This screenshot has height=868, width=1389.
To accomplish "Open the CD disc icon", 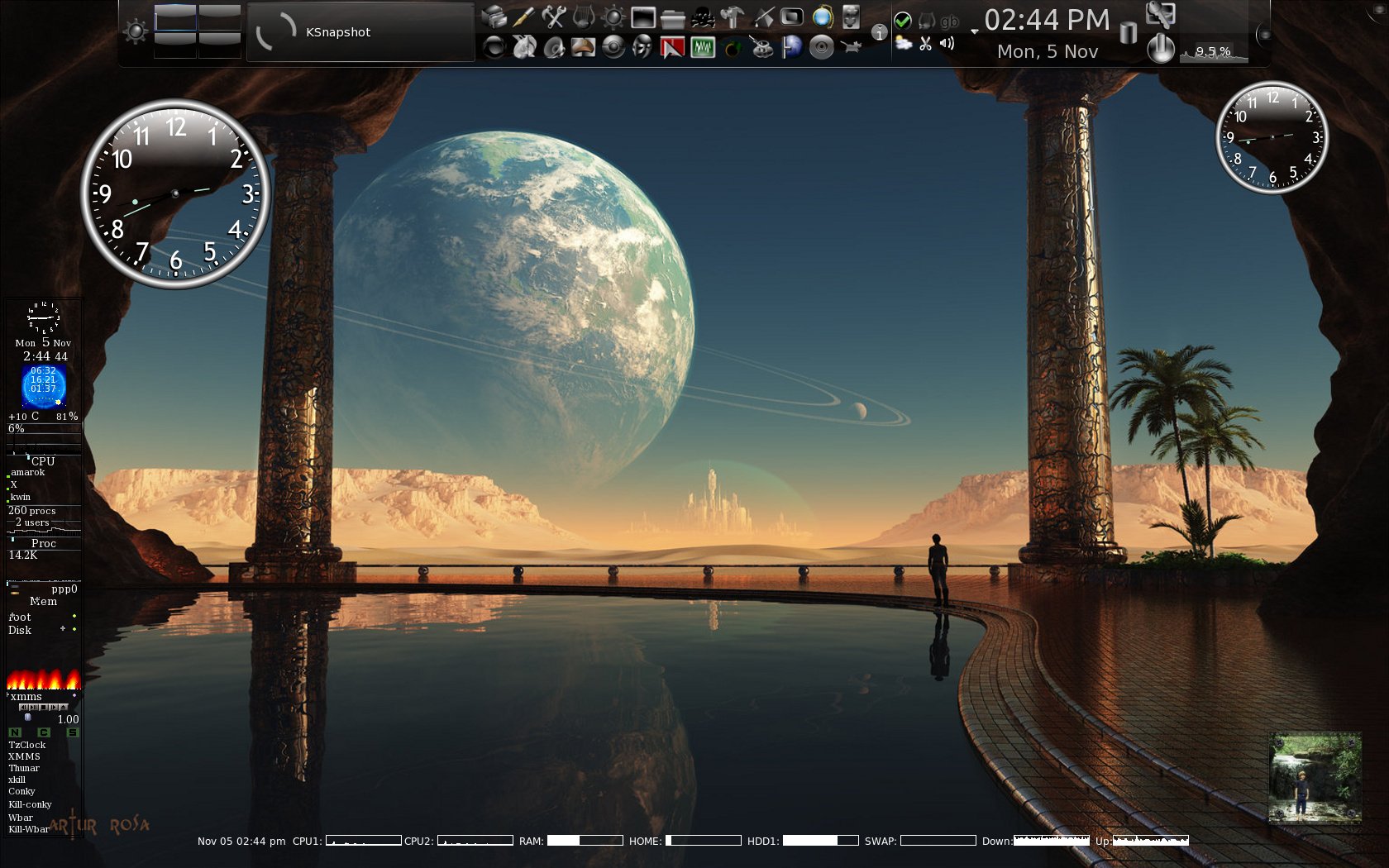I will pos(821,47).
